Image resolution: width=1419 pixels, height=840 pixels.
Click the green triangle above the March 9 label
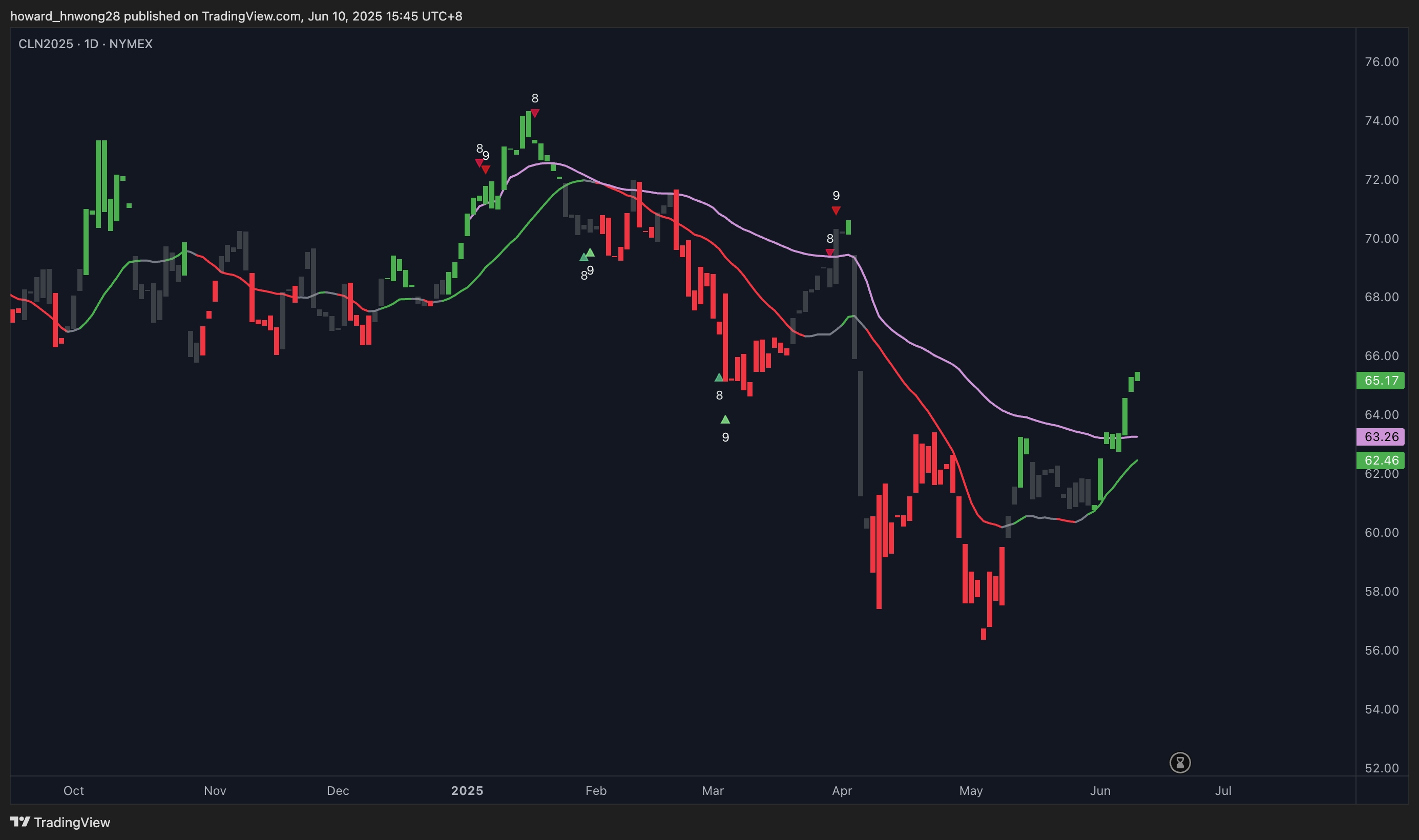click(x=725, y=419)
